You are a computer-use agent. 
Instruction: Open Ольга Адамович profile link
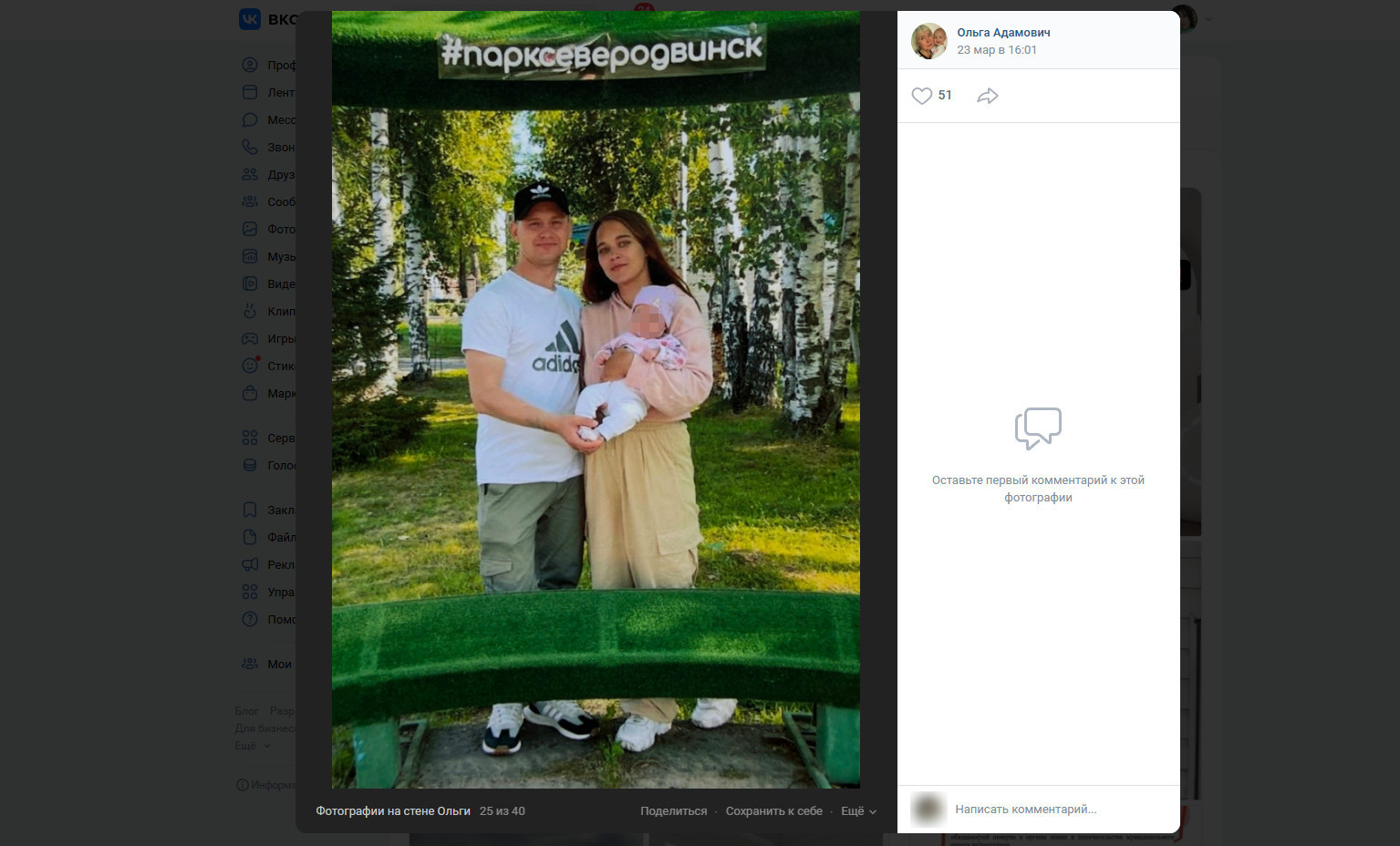click(1003, 32)
